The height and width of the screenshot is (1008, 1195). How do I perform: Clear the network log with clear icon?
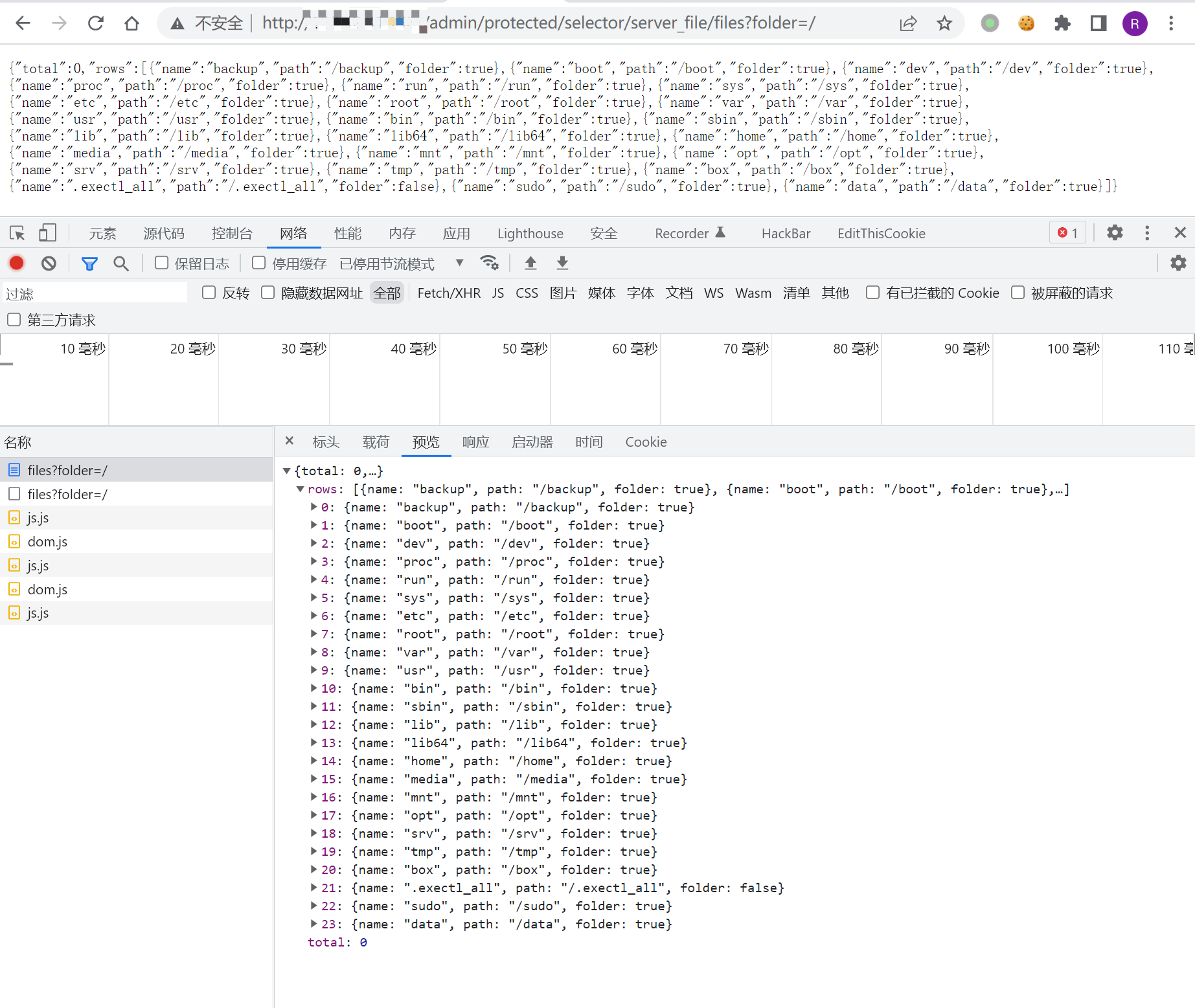(49, 263)
